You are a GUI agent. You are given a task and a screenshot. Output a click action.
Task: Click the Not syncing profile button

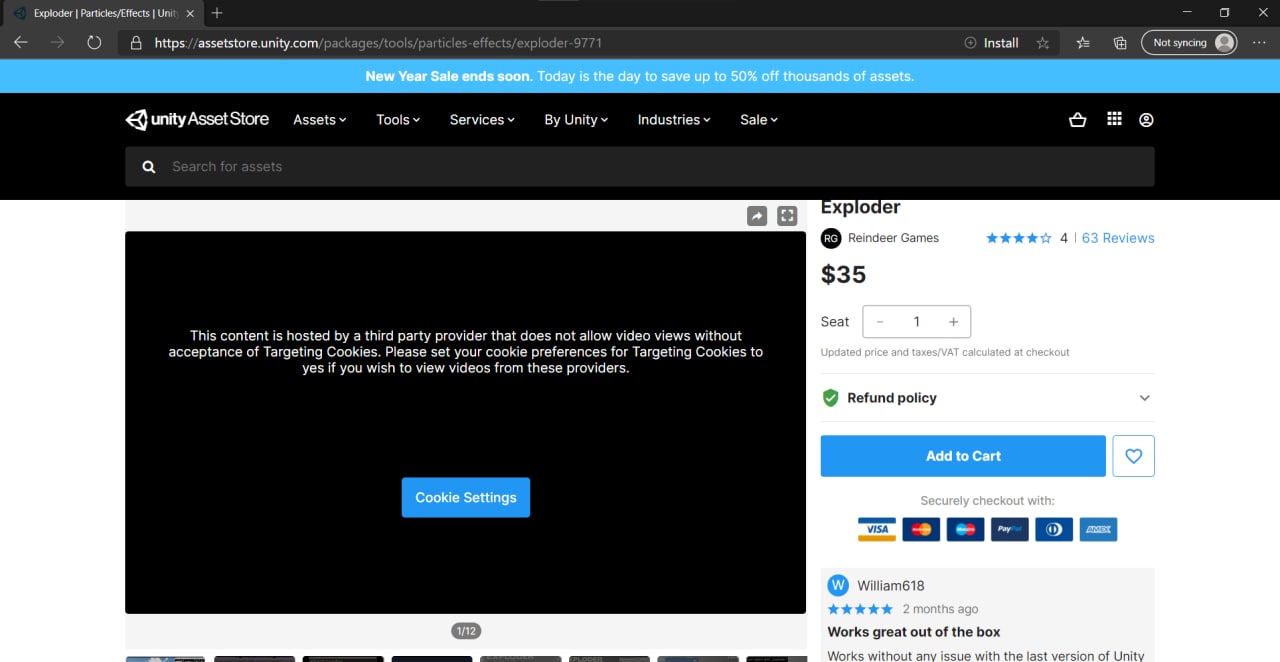click(1189, 43)
